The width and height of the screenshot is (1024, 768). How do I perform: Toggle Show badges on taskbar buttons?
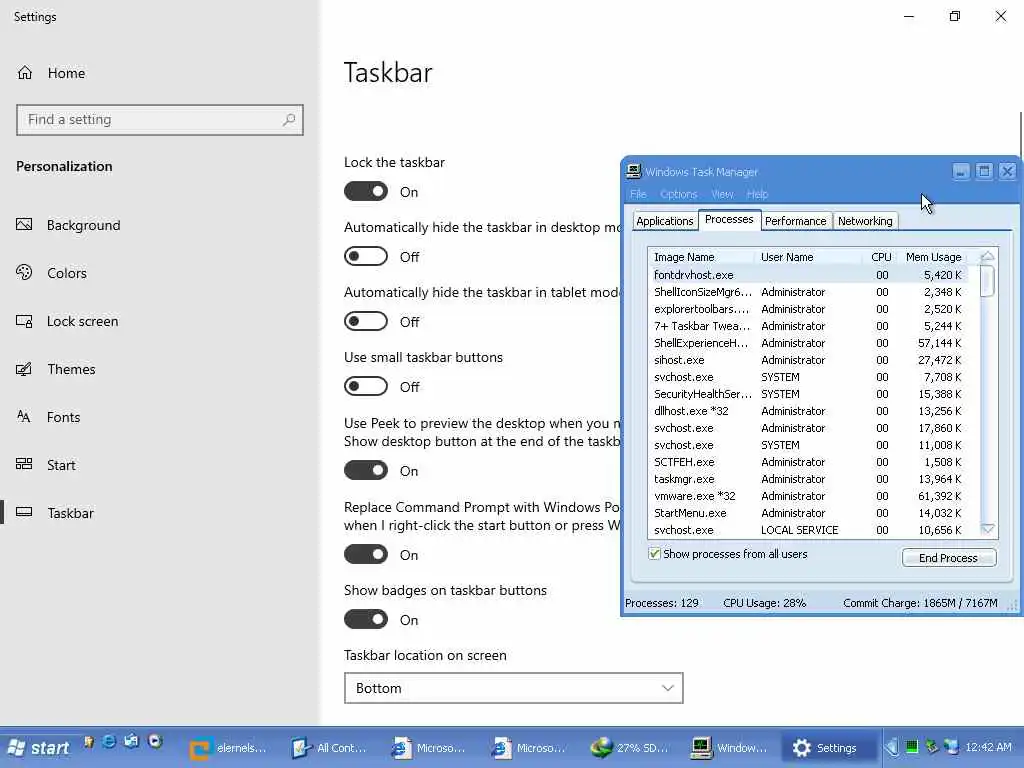(366, 619)
